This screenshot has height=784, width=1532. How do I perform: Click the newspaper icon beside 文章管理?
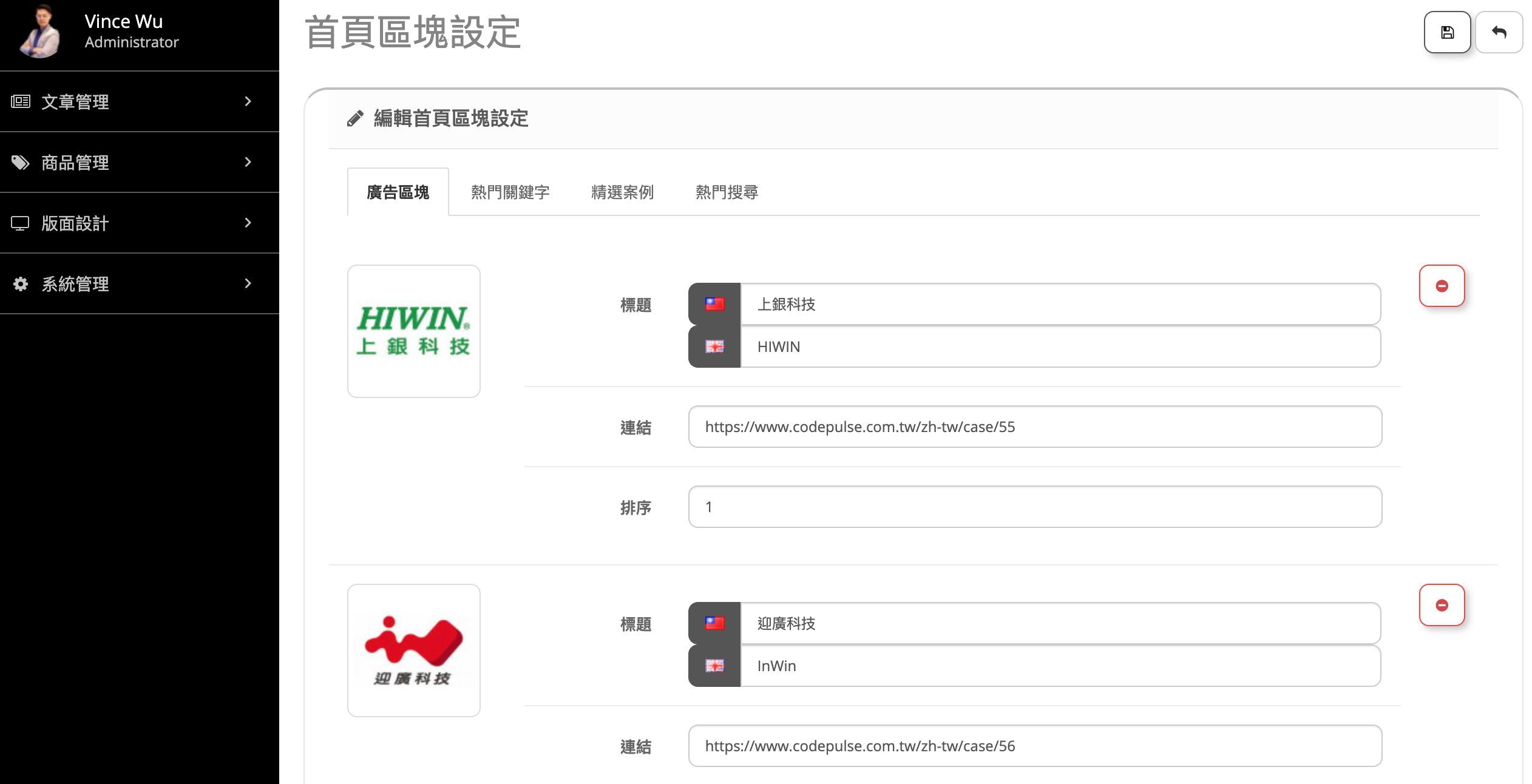coord(21,101)
